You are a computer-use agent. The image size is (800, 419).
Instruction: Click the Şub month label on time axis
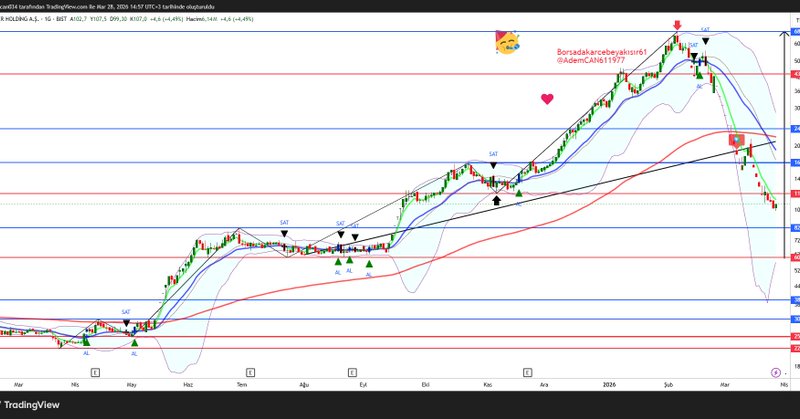tap(668, 385)
